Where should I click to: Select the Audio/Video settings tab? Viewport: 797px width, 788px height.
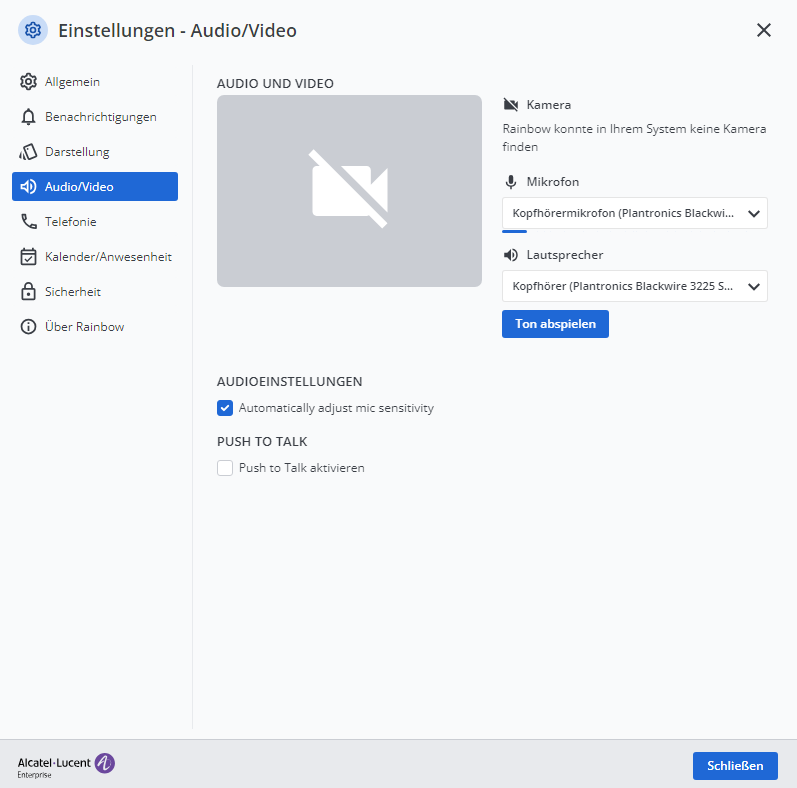pos(95,187)
